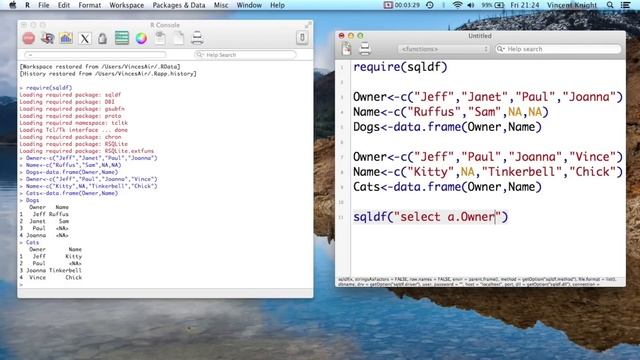Open the Quartz graphics window icon
640x360 pixels.
click(x=66, y=38)
